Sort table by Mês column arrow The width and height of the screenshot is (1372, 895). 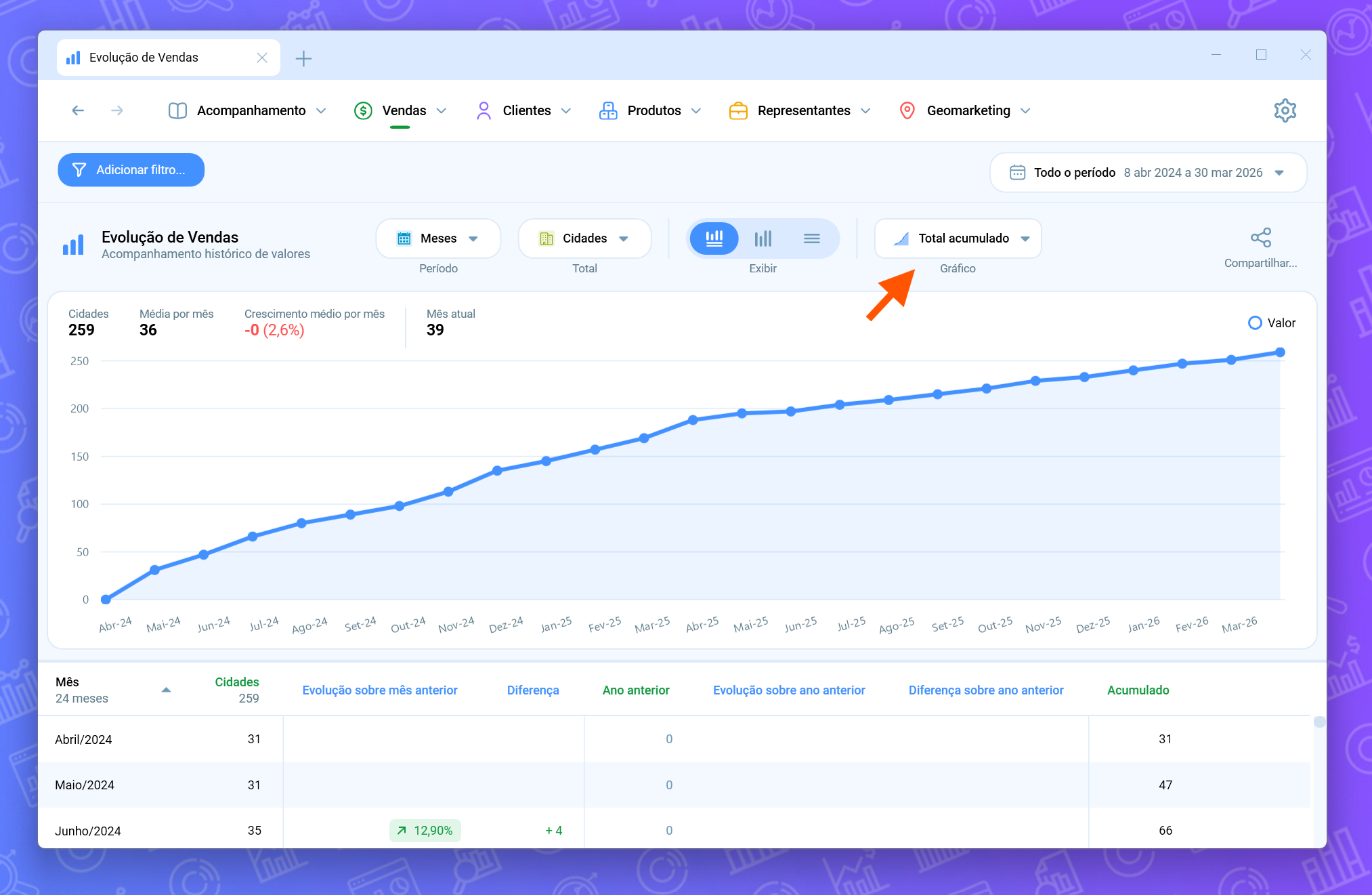pyautogui.click(x=166, y=690)
